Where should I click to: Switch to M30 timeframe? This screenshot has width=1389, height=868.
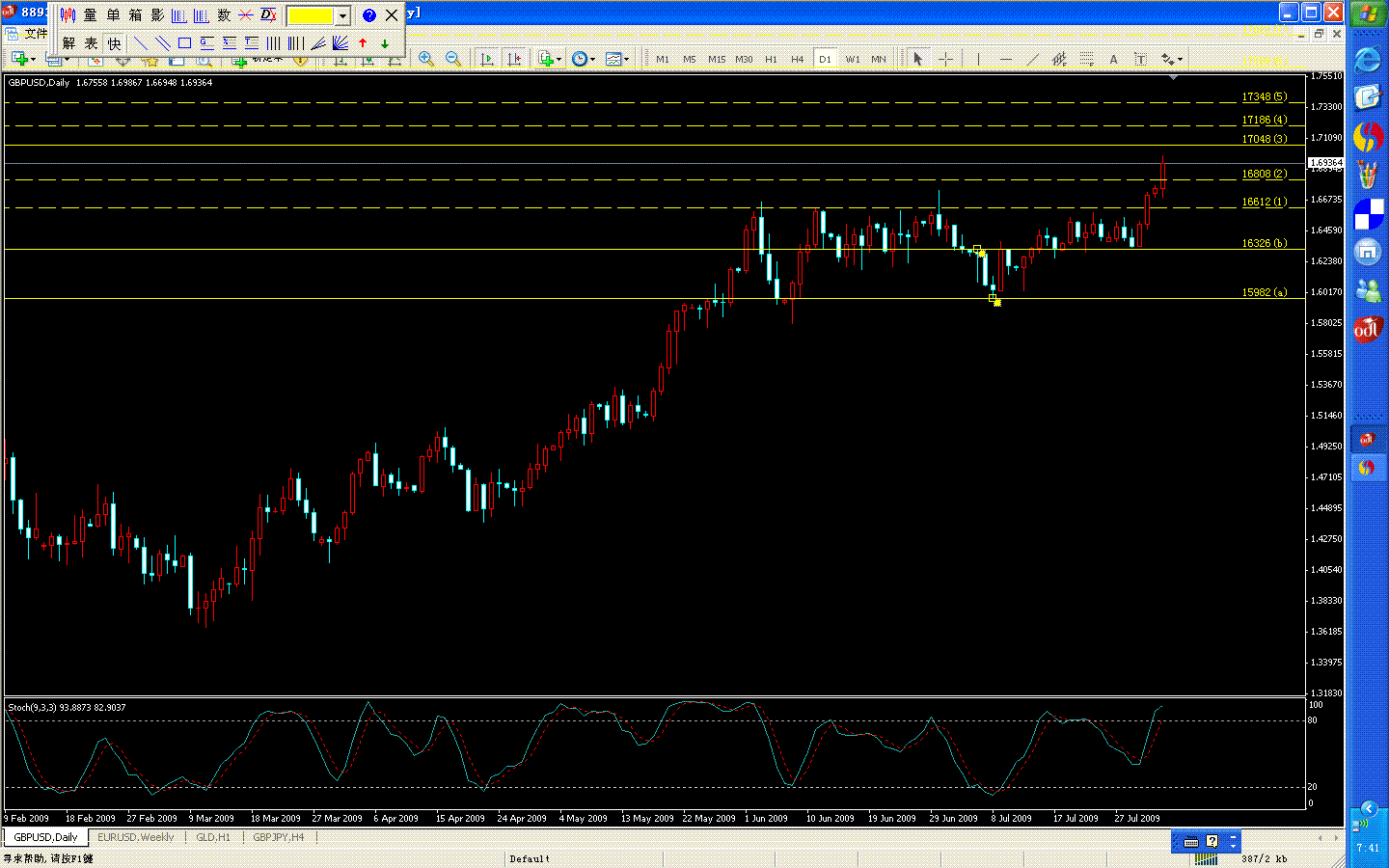pyautogui.click(x=744, y=59)
